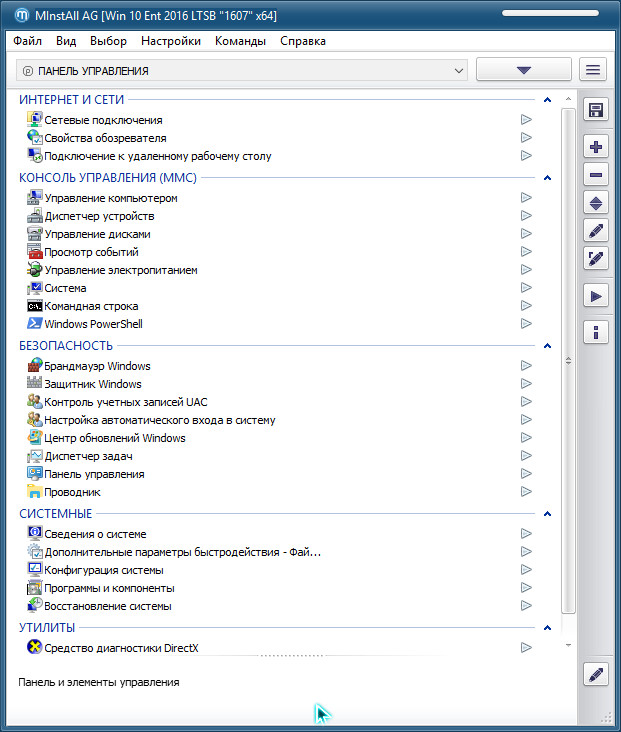
Task: Click the list vertical scrollbar thumb
Action: [x=568, y=360]
